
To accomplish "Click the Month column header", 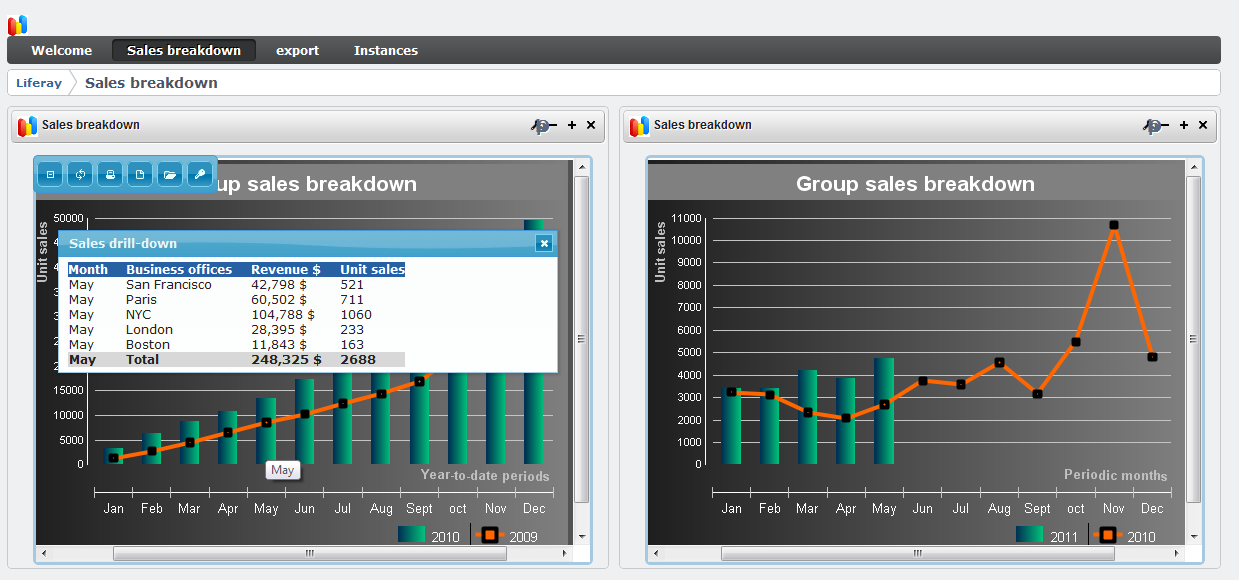I will (88, 270).
